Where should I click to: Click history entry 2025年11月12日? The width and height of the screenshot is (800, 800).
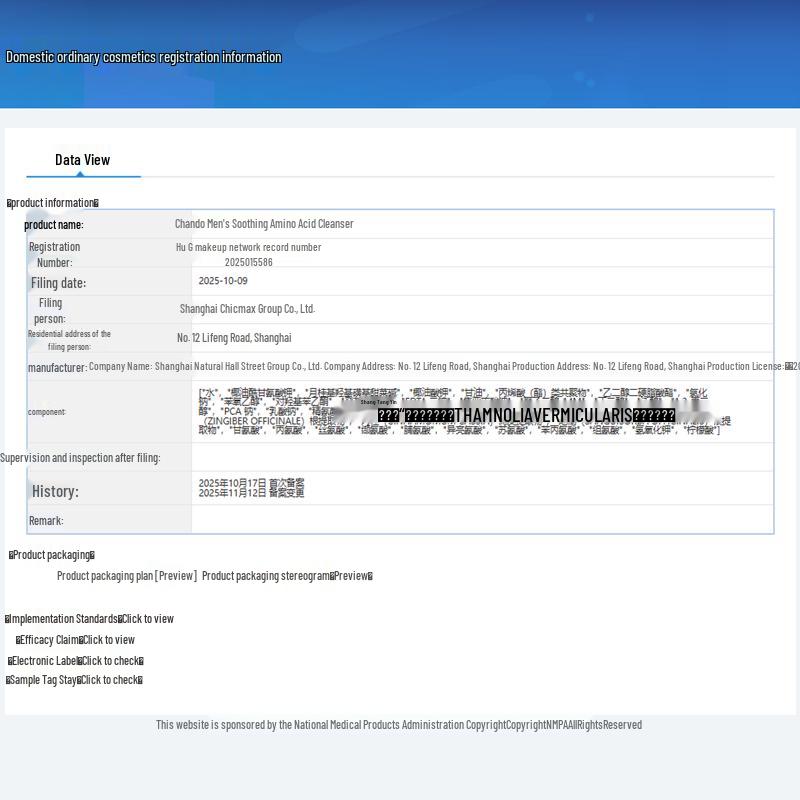251,493
